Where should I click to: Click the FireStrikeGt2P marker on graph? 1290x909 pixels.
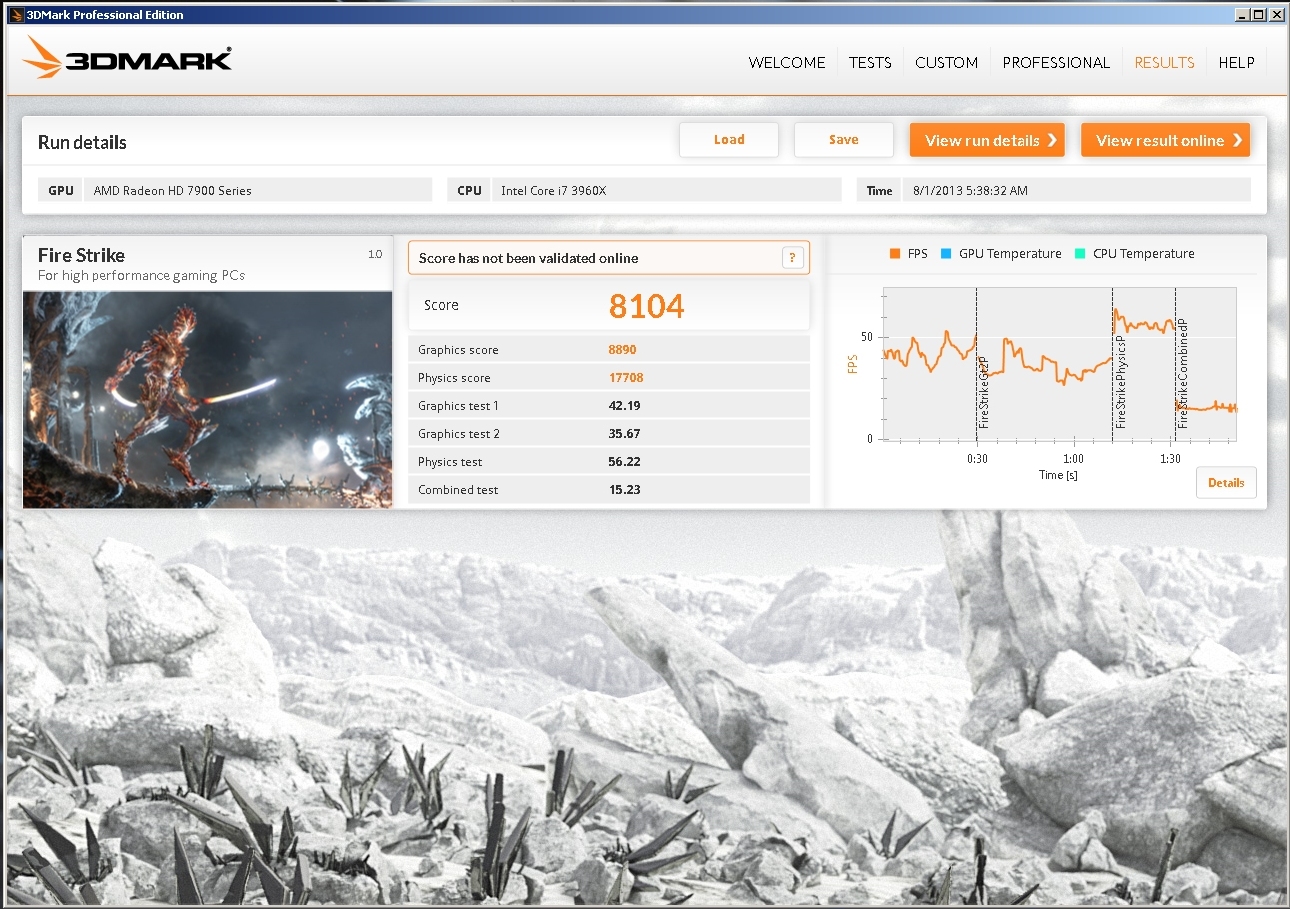pos(984,392)
